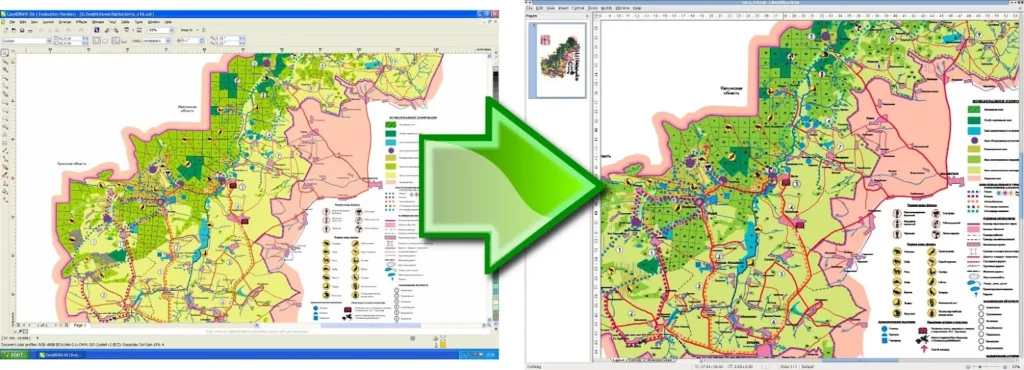The height and width of the screenshot is (370, 1024).
Task: Click the Import icon in CorelDRAW toolbar
Action: (x=107, y=31)
